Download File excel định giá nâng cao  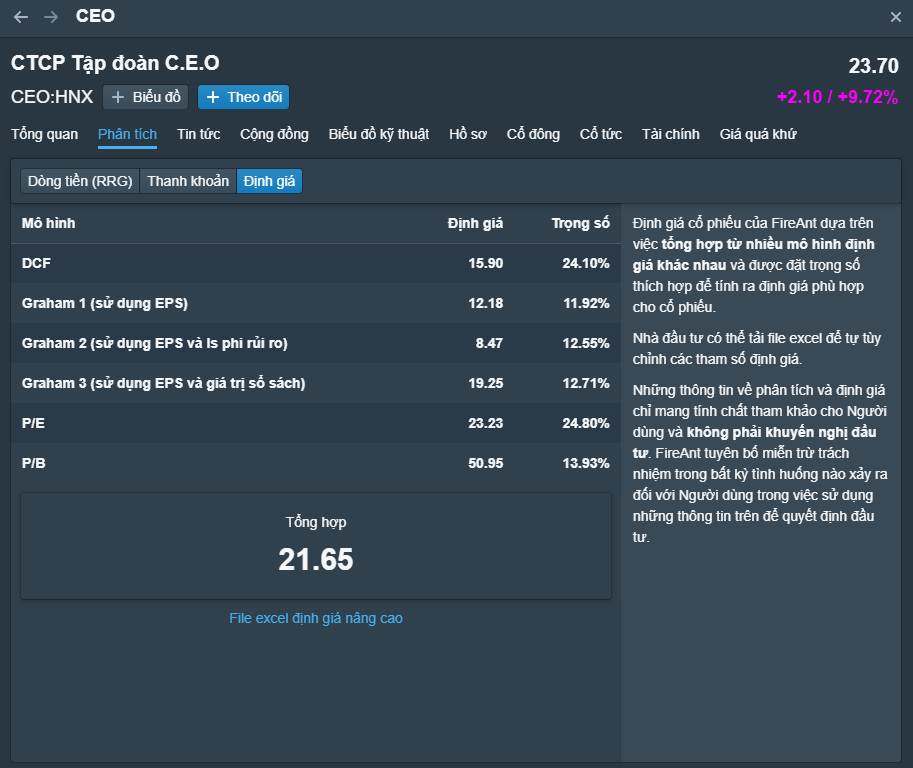pos(316,618)
